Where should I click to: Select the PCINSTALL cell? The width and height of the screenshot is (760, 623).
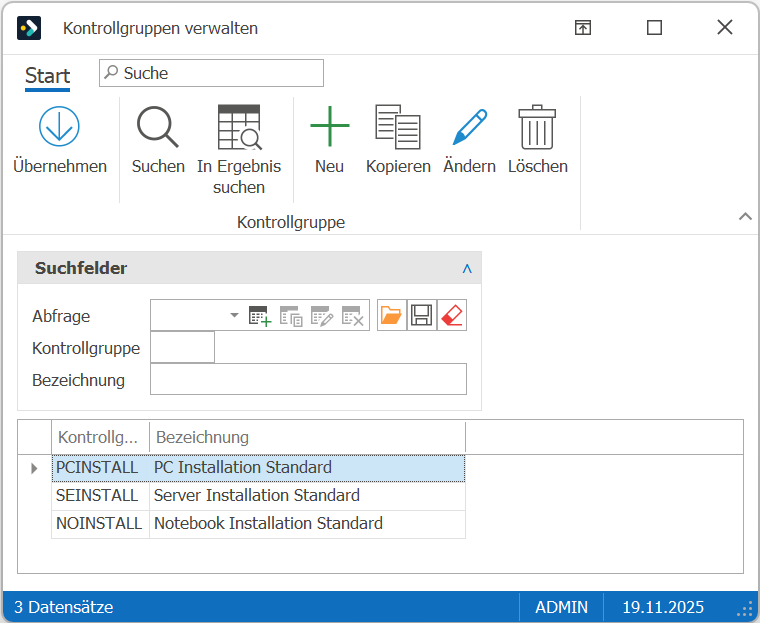click(100, 468)
